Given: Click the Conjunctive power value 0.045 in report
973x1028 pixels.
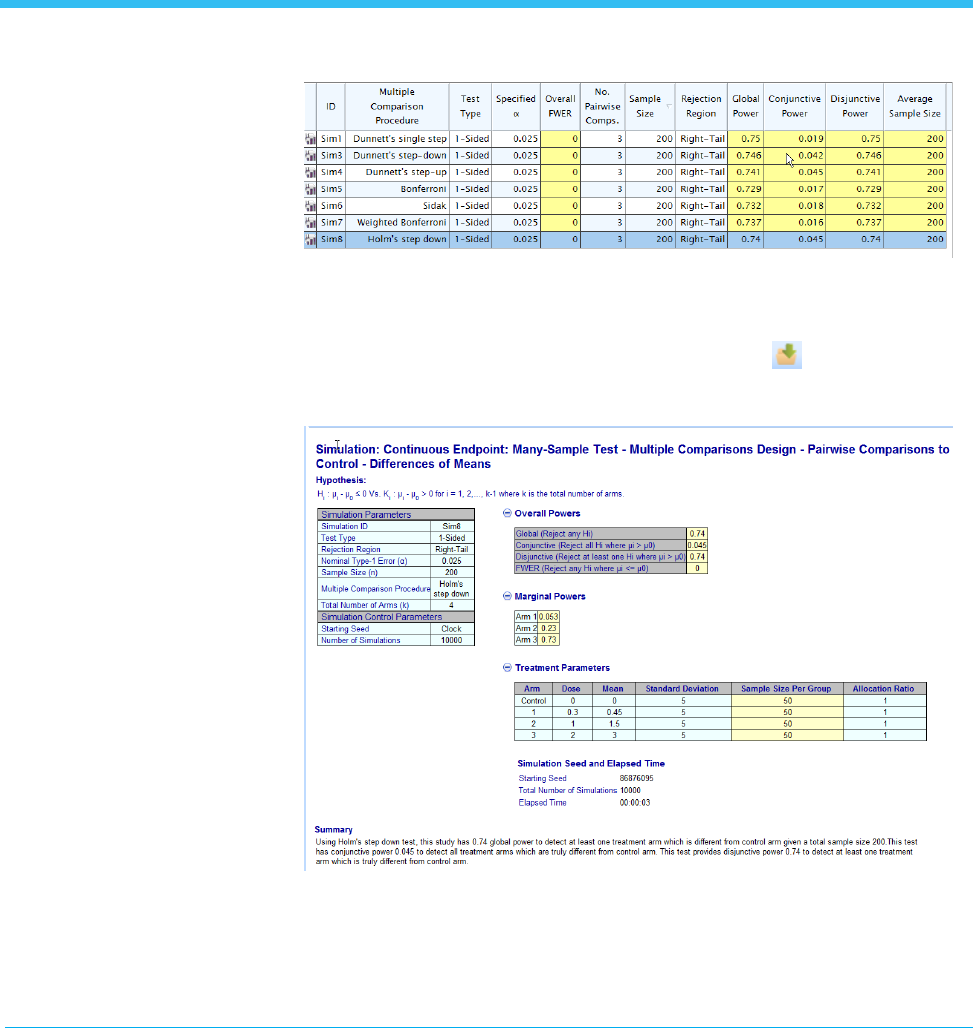Looking at the screenshot, I should pyautogui.click(x=697, y=545).
